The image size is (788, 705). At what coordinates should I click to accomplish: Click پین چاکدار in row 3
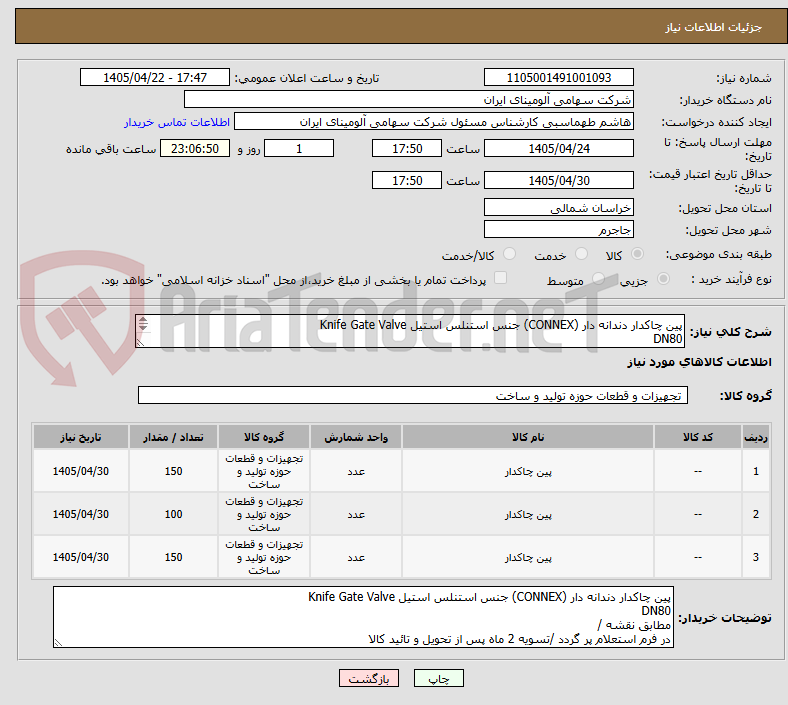(x=528, y=557)
